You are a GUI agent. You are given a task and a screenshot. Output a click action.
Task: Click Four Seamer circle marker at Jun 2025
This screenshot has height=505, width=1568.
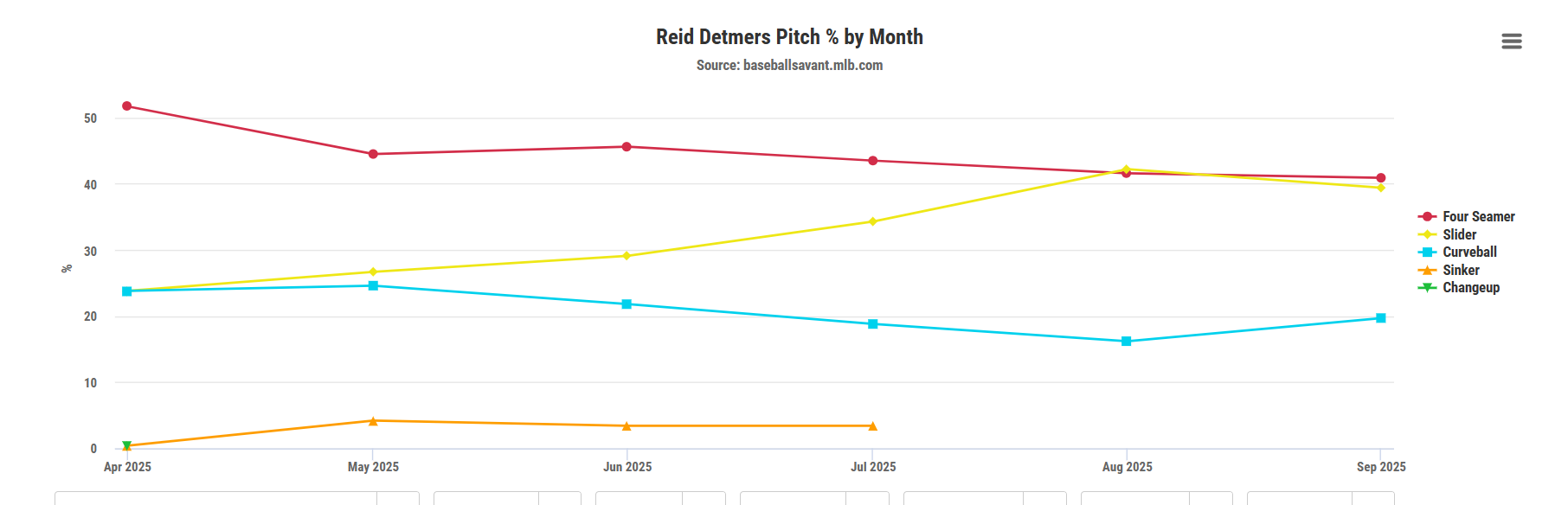[627, 147]
